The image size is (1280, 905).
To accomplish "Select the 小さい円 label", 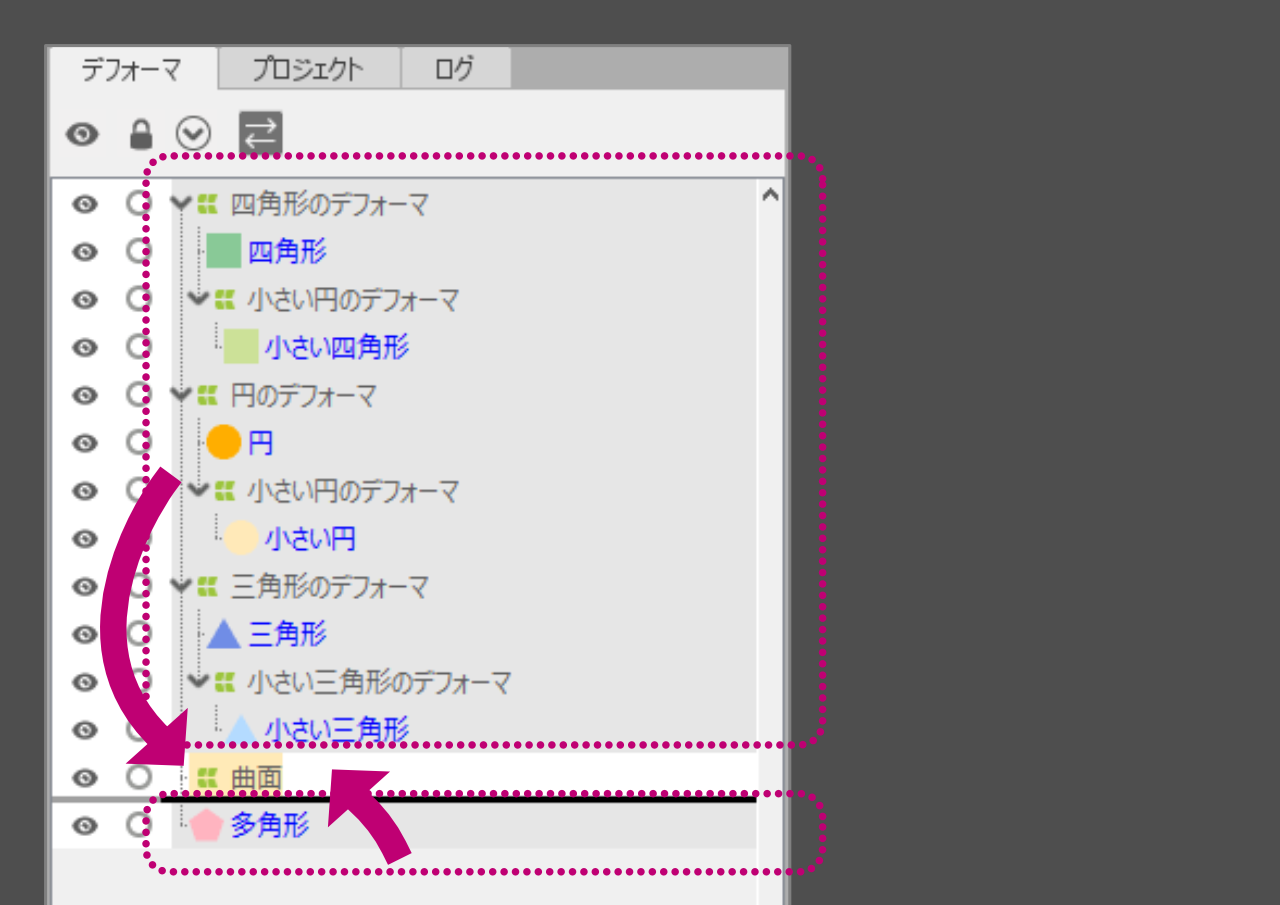I will point(310,539).
